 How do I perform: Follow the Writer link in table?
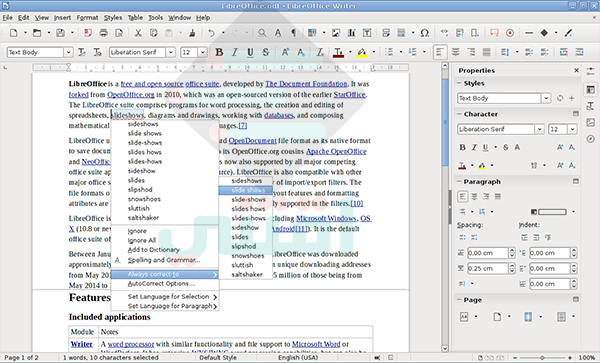[x=82, y=344]
